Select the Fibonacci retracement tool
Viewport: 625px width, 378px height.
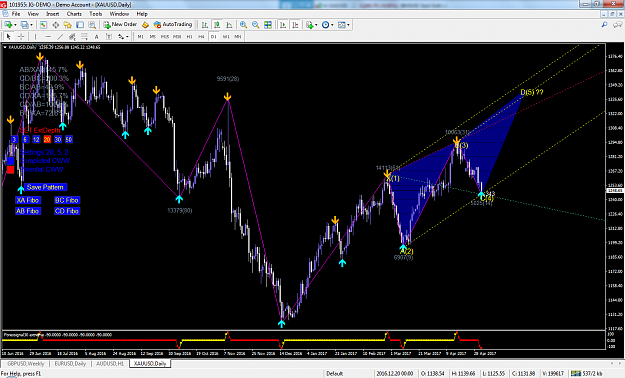(85, 36)
